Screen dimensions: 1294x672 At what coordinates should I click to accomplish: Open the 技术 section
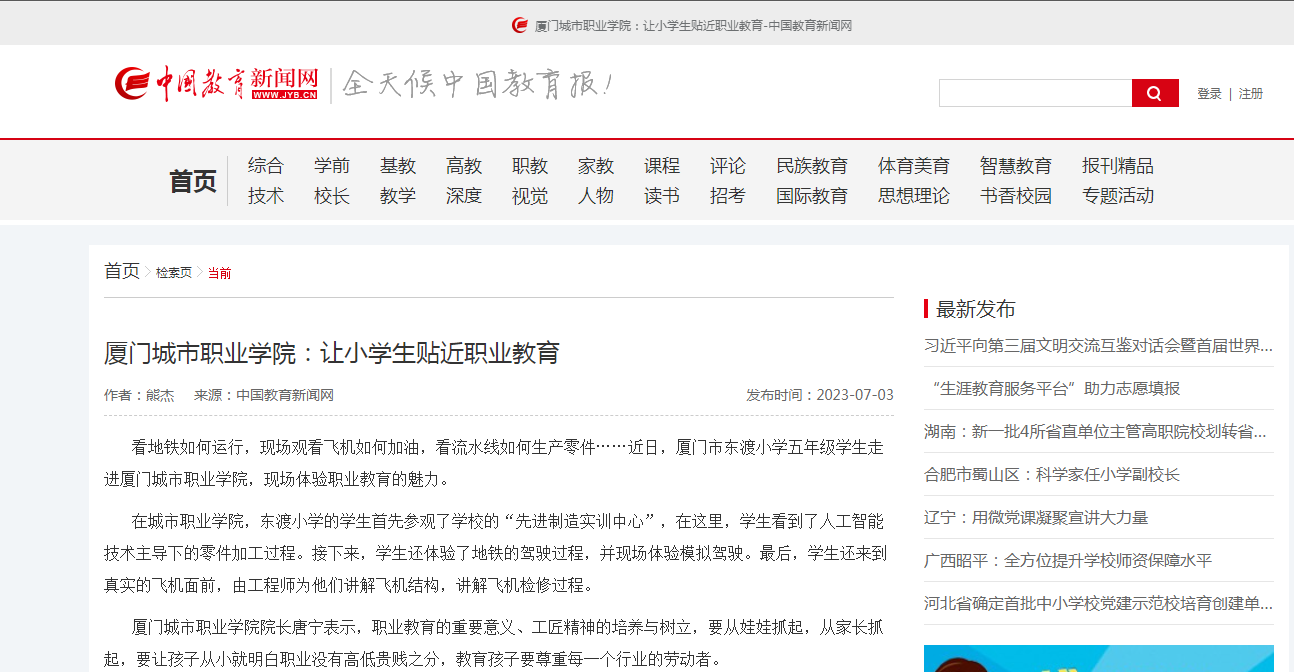(x=266, y=196)
